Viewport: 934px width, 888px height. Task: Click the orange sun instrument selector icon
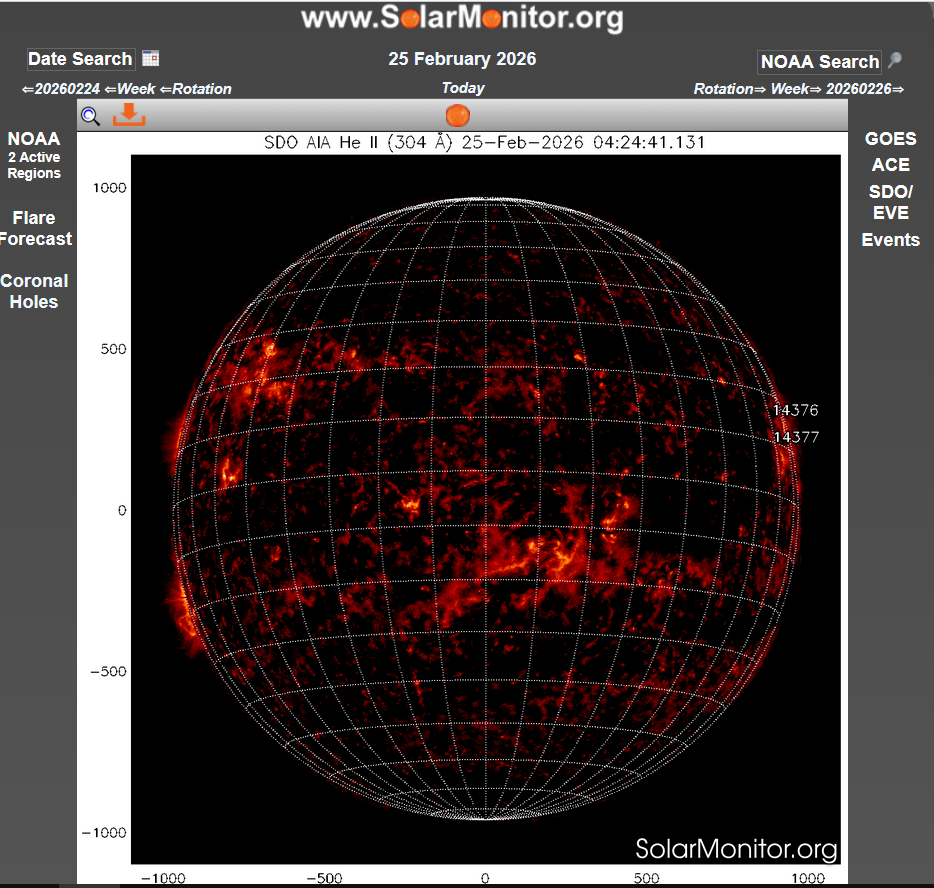457,115
